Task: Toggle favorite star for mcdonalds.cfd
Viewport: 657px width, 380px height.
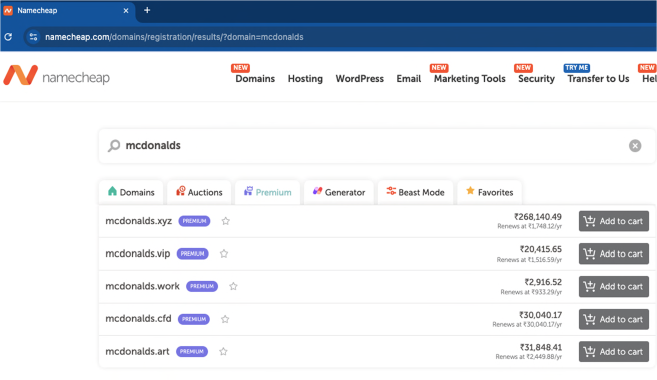Action: coord(225,319)
